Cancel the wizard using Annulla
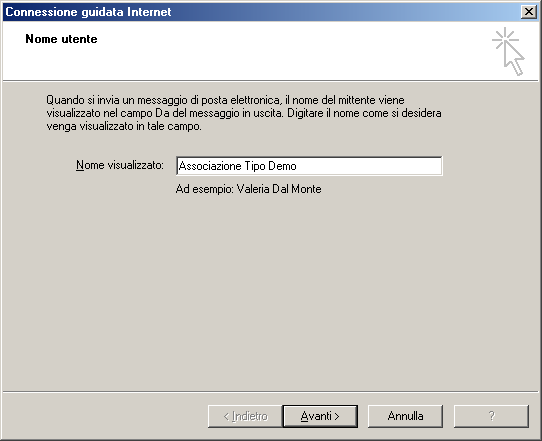Image resolution: width=542 pixels, height=441 pixels. 405,416
